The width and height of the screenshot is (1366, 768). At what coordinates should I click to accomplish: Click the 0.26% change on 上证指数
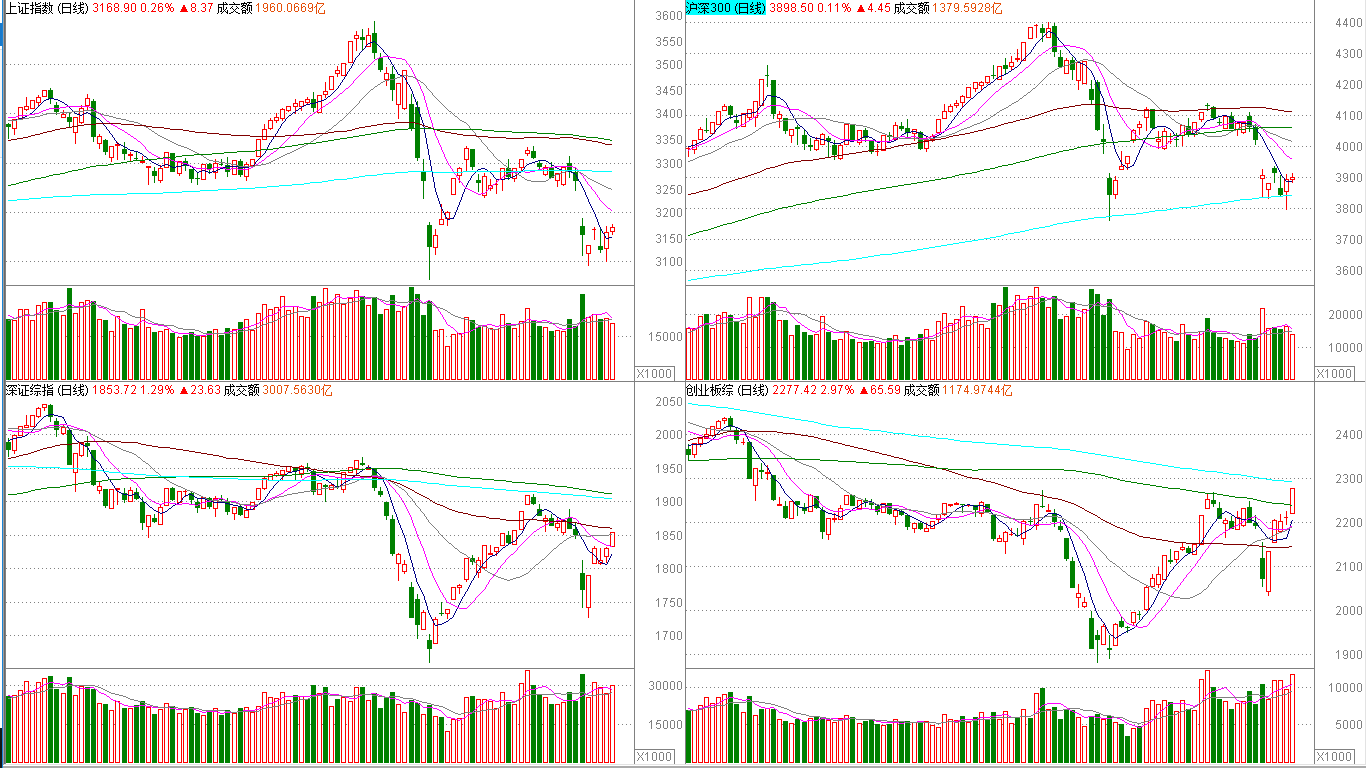[157, 8]
